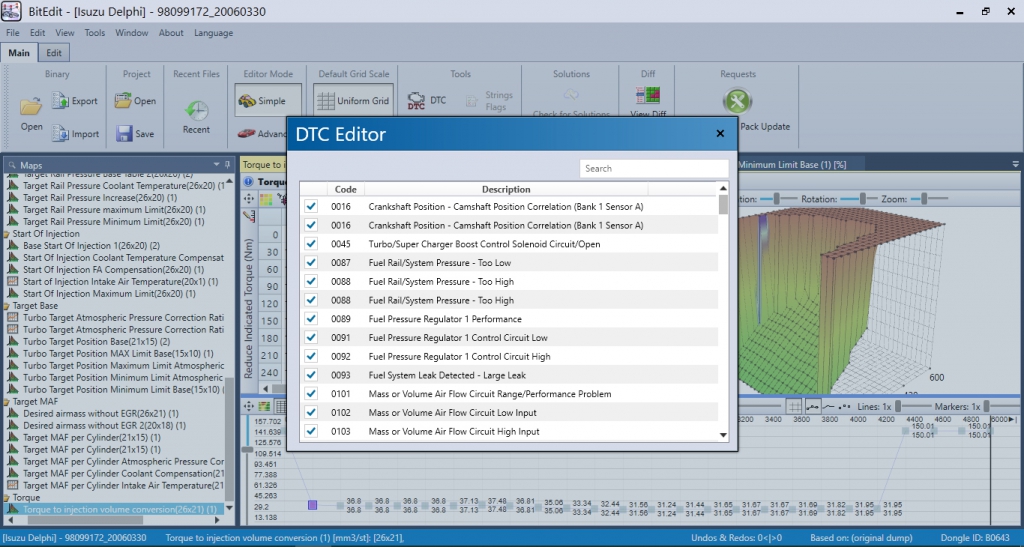This screenshot has height=547, width=1024.
Task: Select Simple editor mode car icon
Action: (x=247, y=101)
